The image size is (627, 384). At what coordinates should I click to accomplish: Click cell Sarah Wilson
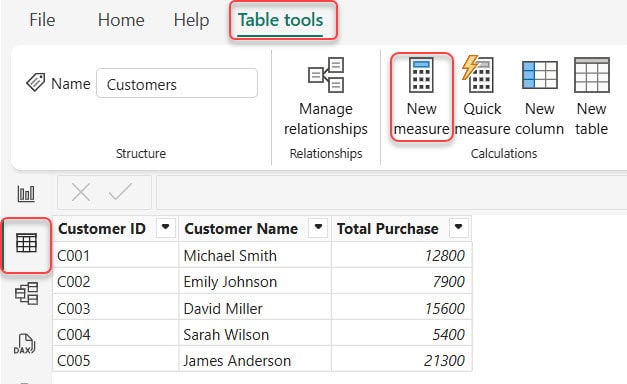(255, 334)
